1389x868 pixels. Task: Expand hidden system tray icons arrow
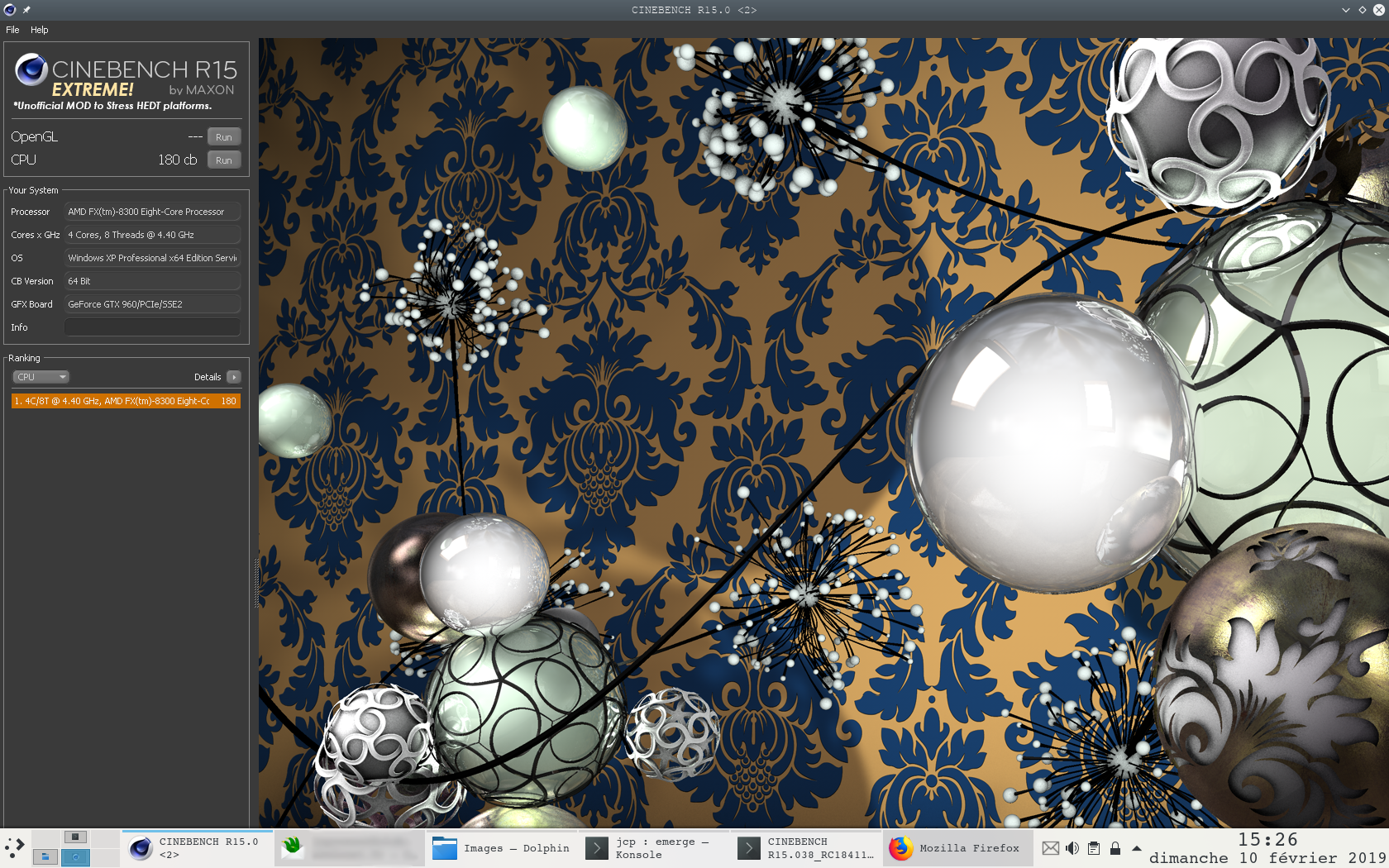coord(1137,848)
